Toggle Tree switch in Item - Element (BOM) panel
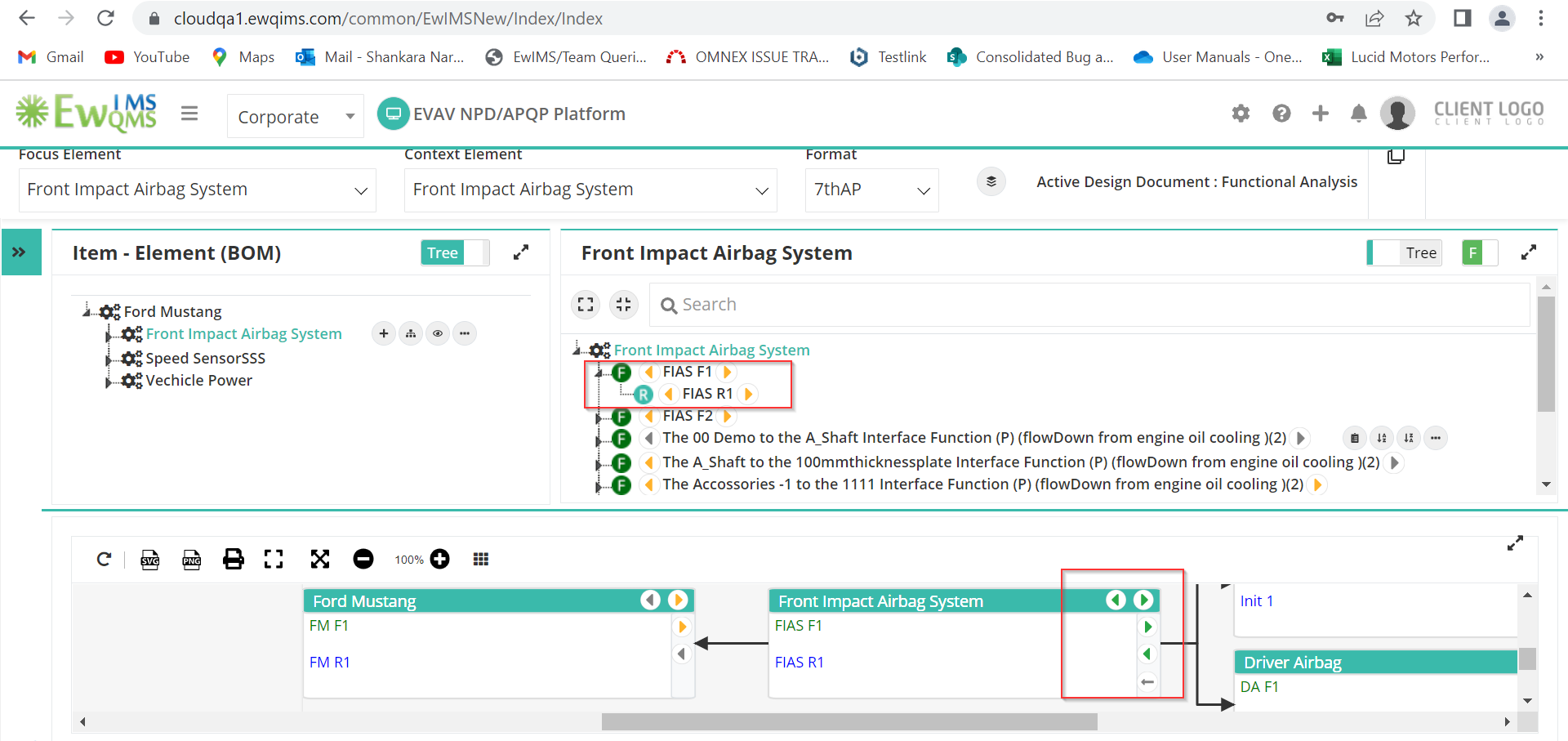Screen dimensions: 1568x741 coord(455,253)
